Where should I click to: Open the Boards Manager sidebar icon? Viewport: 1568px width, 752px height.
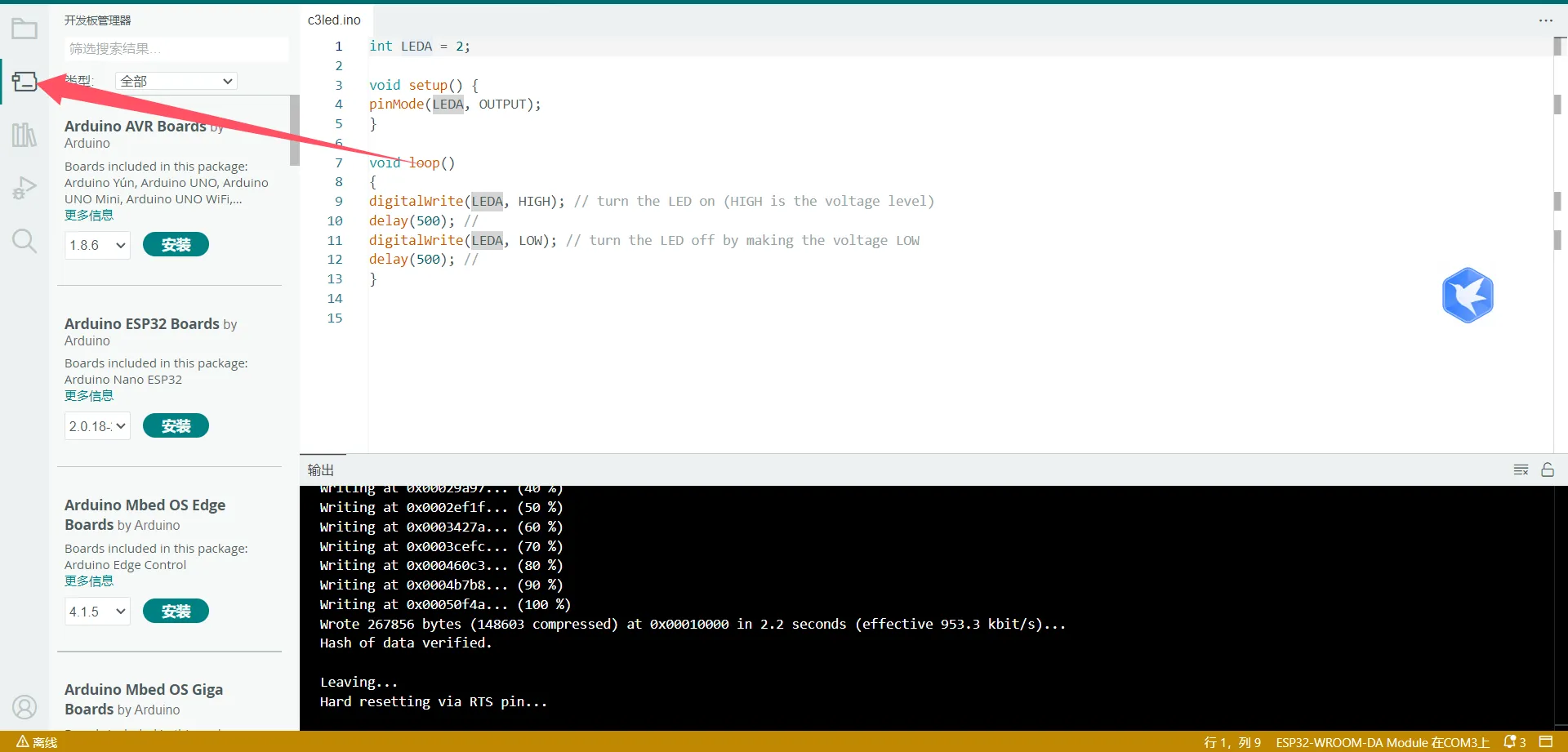click(x=24, y=82)
